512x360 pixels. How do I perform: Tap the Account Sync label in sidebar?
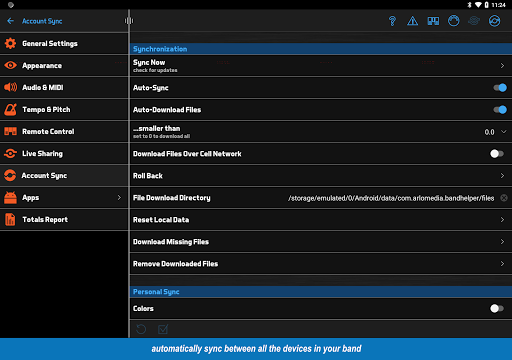pyautogui.click(x=44, y=176)
